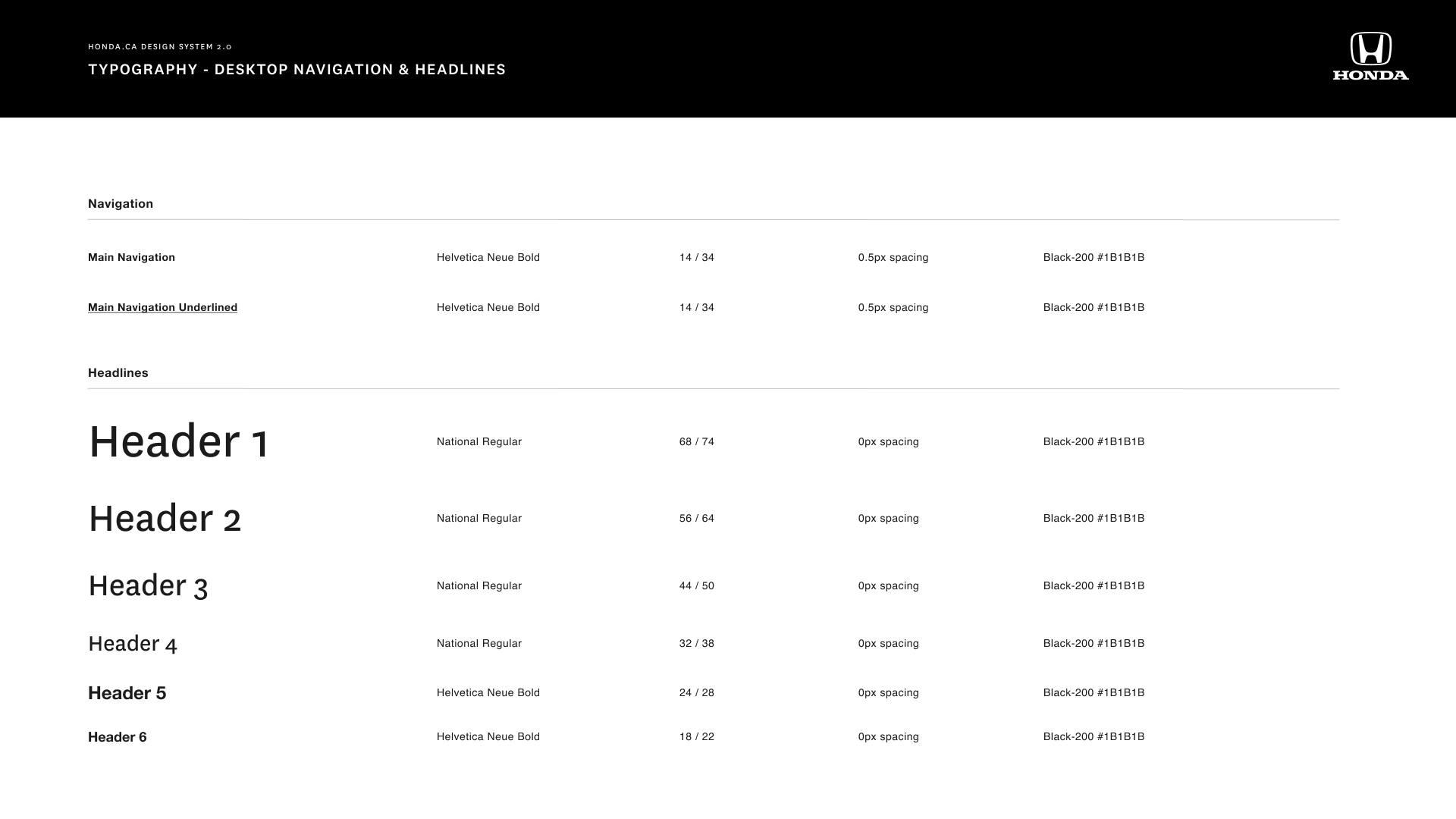Click the 'Header 6' sample headline
The image size is (1456, 819).
pos(118,737)
